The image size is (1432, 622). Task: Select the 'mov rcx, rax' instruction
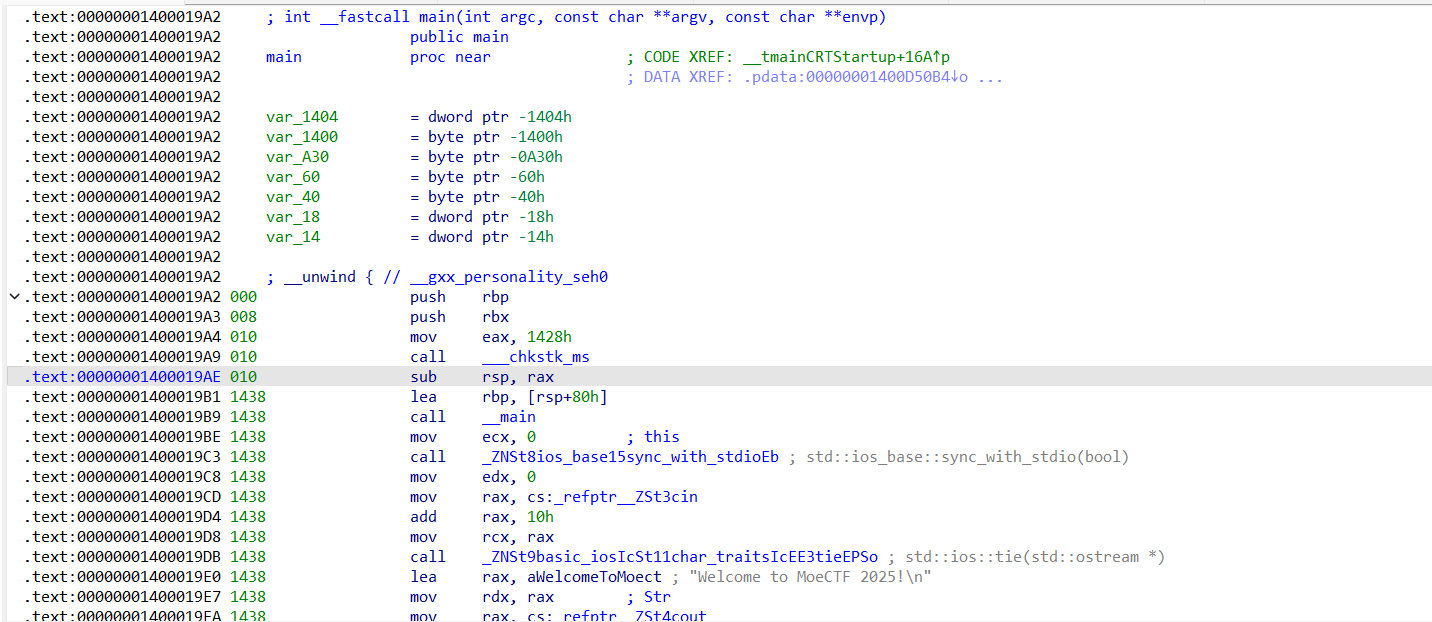pyautogui.click(x=482, y=537)
